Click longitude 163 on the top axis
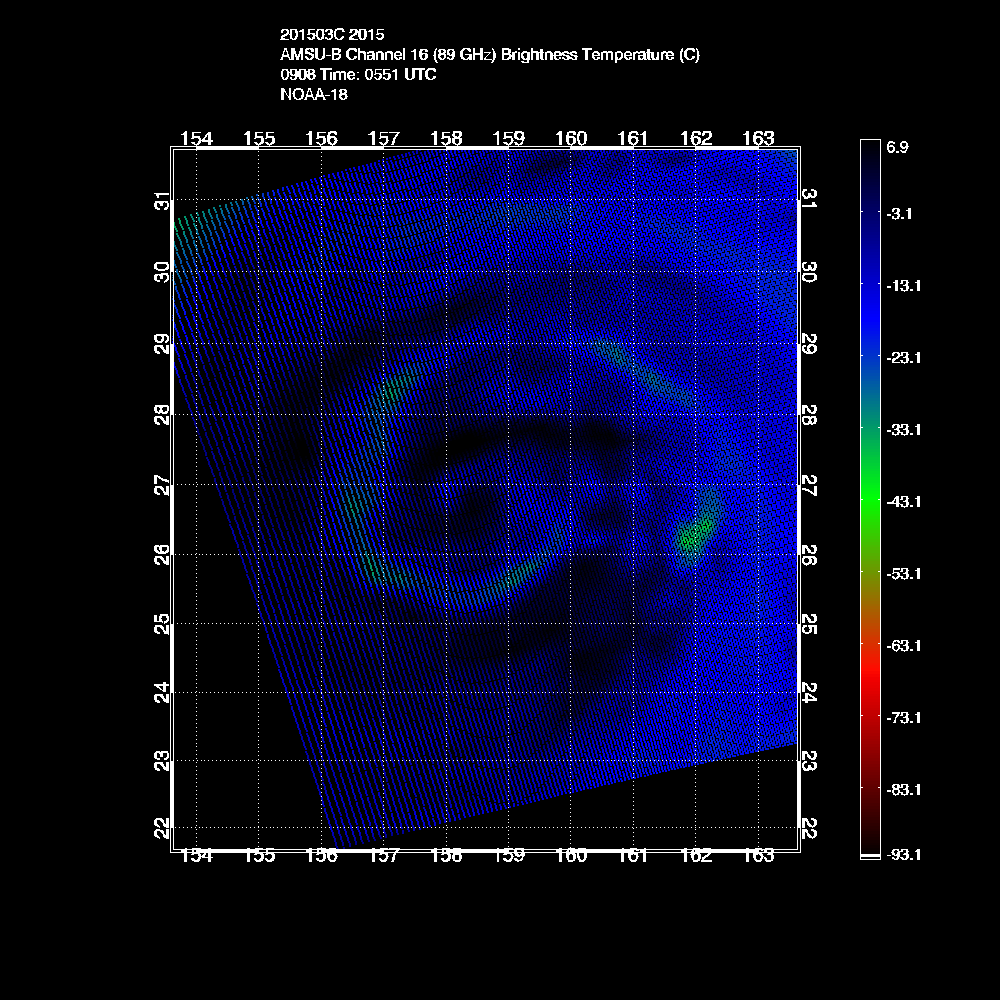1000x1000 pixels. (758, 138)
